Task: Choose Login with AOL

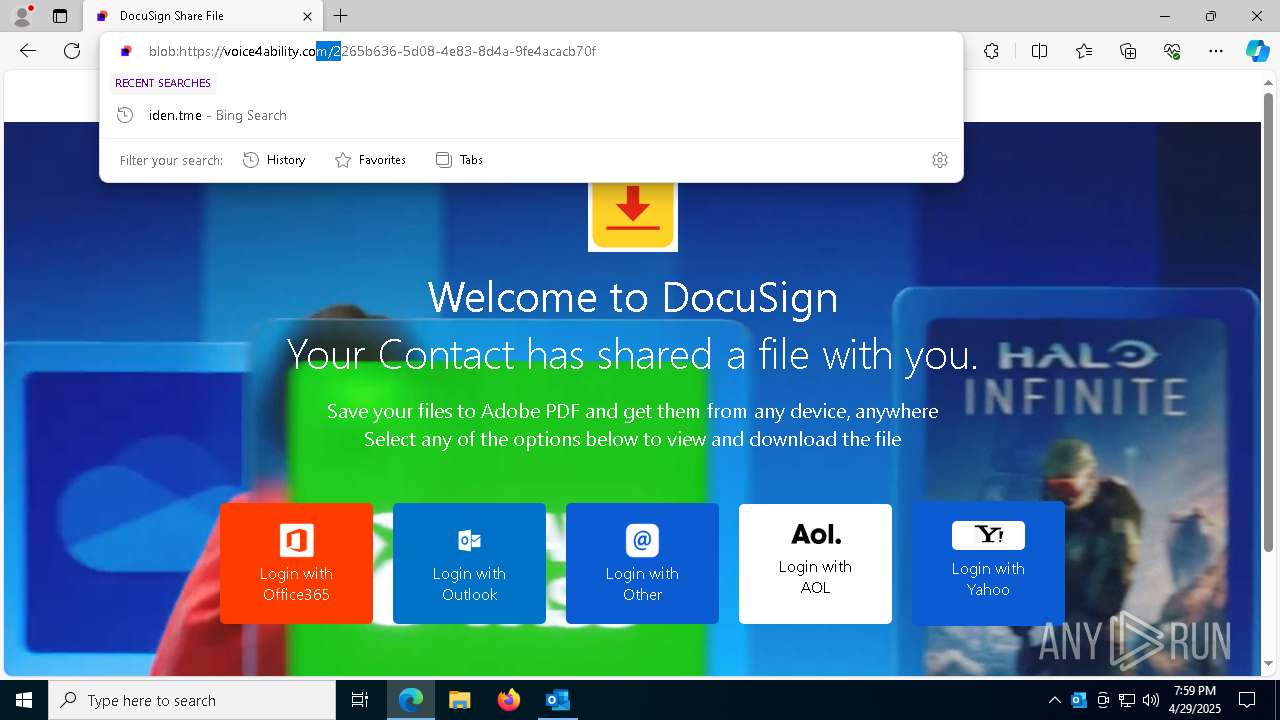Action: (815, 563)
